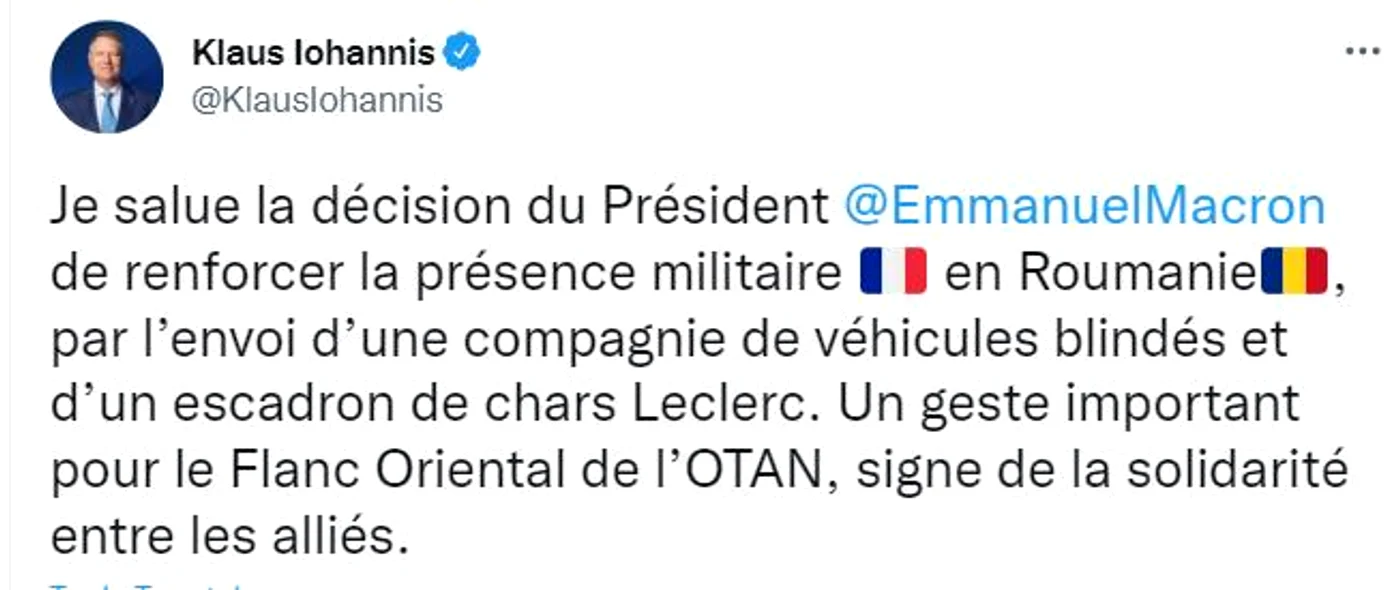Viewport: 1400px width, 590px height.
Task: Click the words 'présence militaire' in tweet
Action: coord(631,273)
